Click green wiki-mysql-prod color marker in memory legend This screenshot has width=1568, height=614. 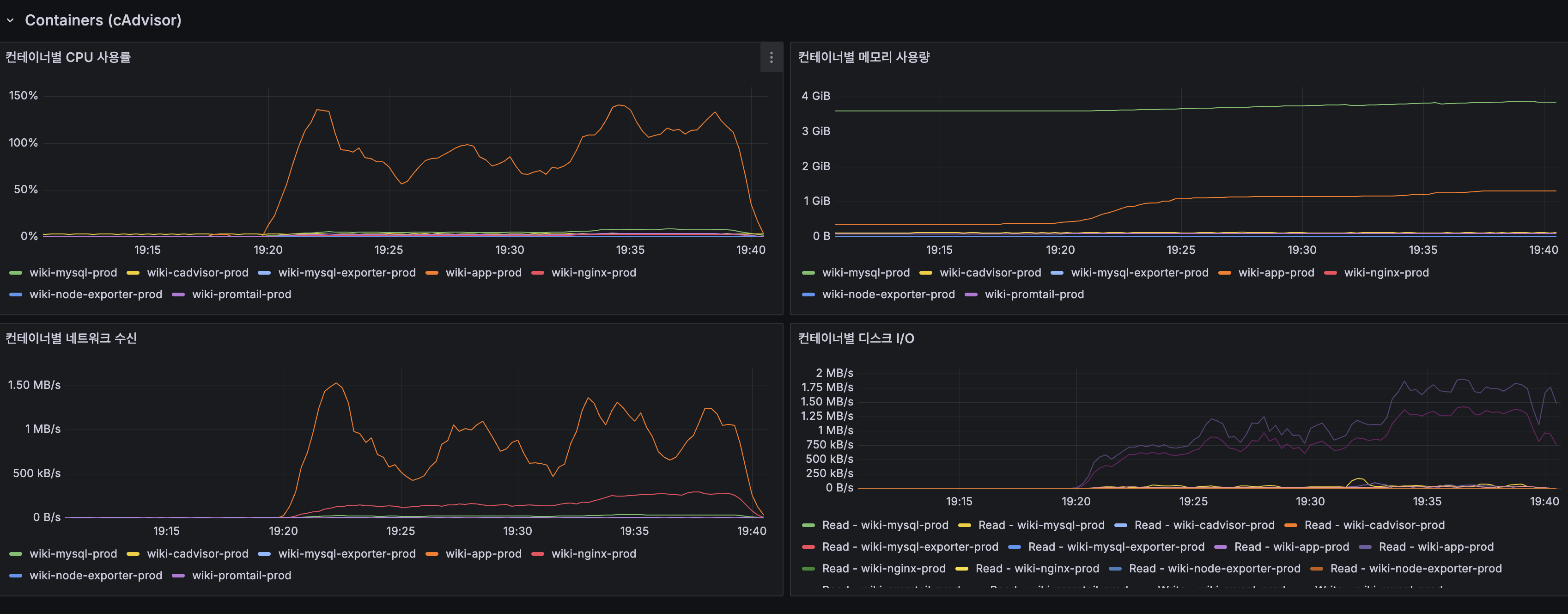[x=808, y=273]
